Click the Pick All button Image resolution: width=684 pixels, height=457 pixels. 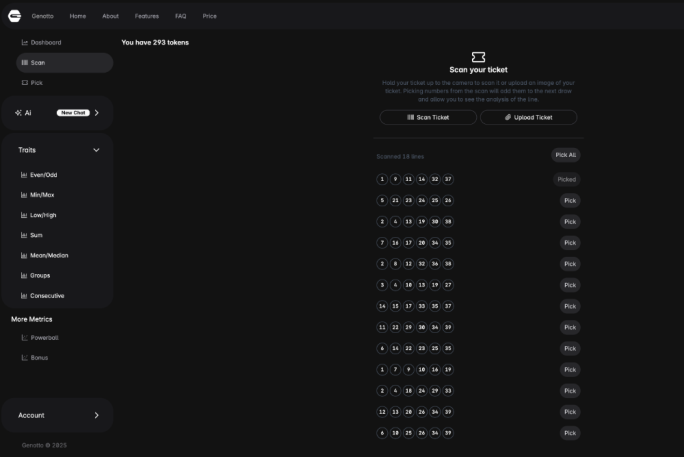[x=565, y=155]
